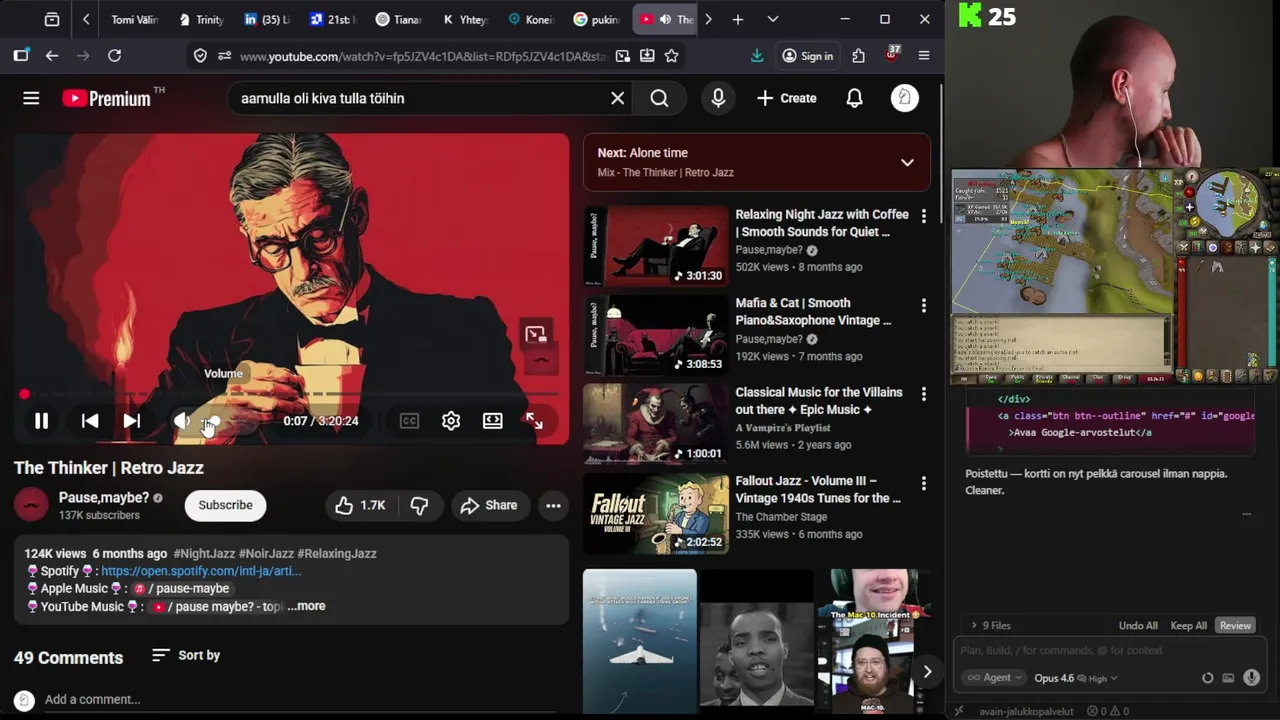Switch to the pukin Google tab

[x=596, y=19]
